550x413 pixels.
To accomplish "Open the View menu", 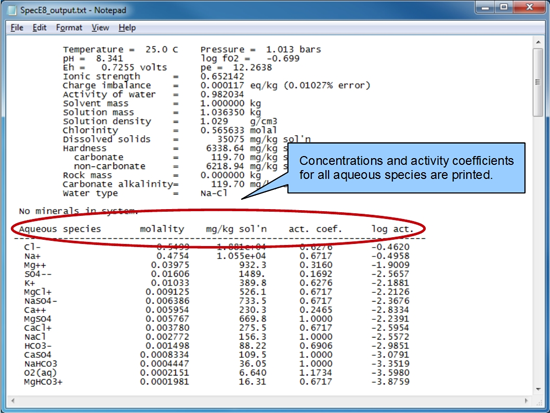I will pyautogui.click(x=100, y=28).
